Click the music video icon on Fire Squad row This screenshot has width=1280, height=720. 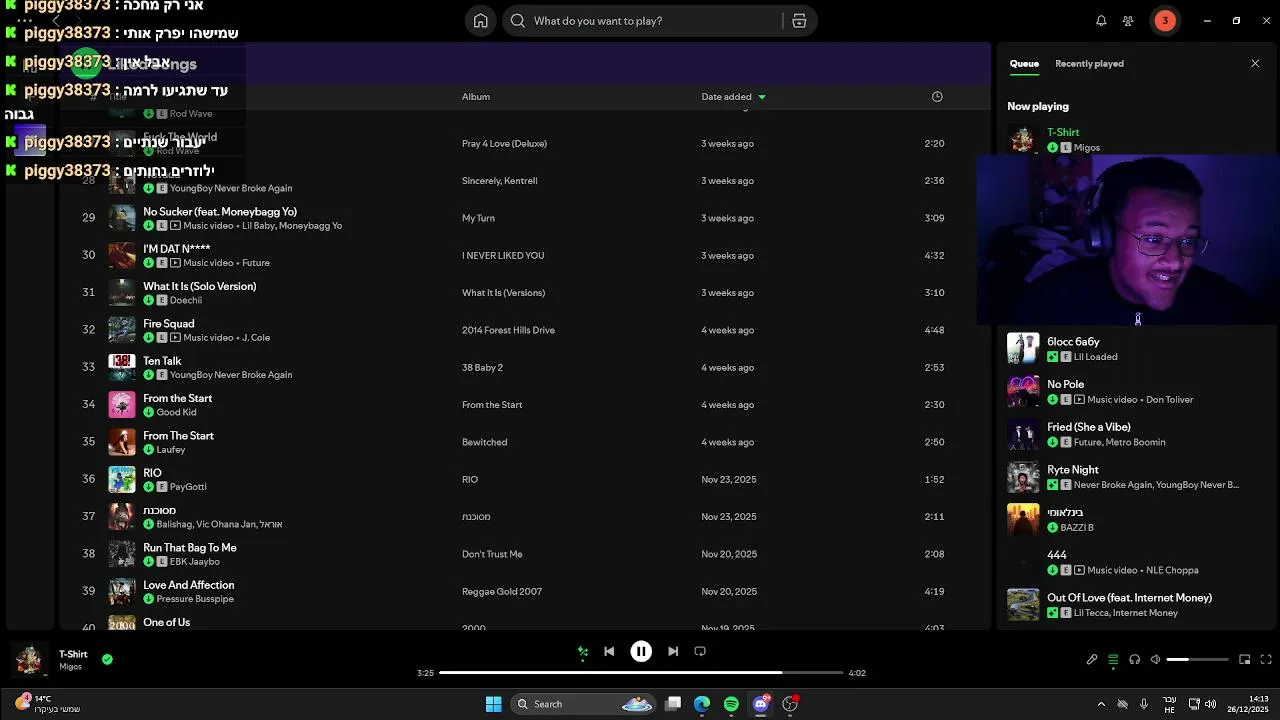(175, 338)
